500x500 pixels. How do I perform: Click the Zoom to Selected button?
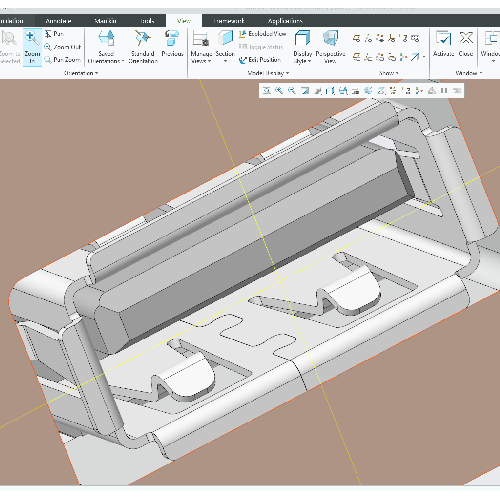[10, 47]
